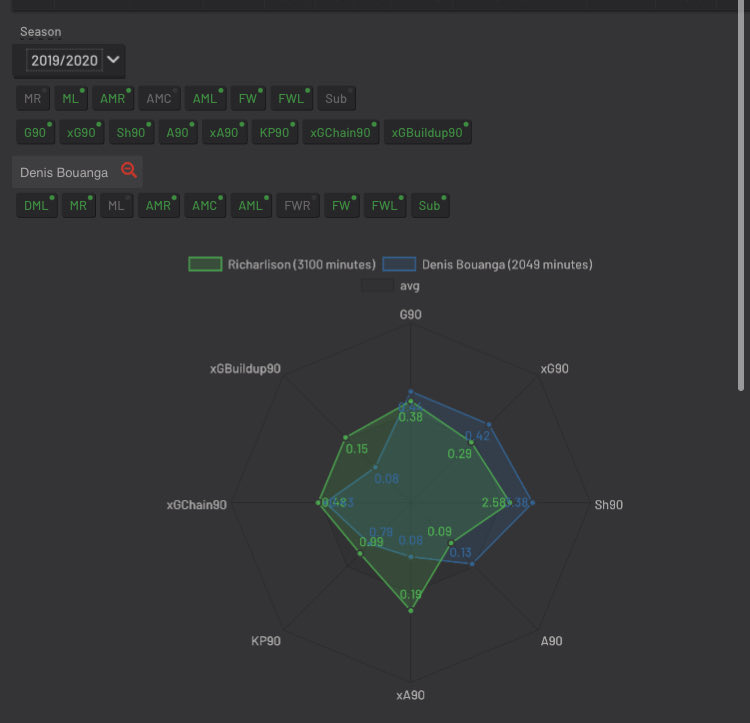This screenshot has height=723, width=750.
Task: Toggle MR position in Denis Bouanga's row
Action: [x=79, y=206]
